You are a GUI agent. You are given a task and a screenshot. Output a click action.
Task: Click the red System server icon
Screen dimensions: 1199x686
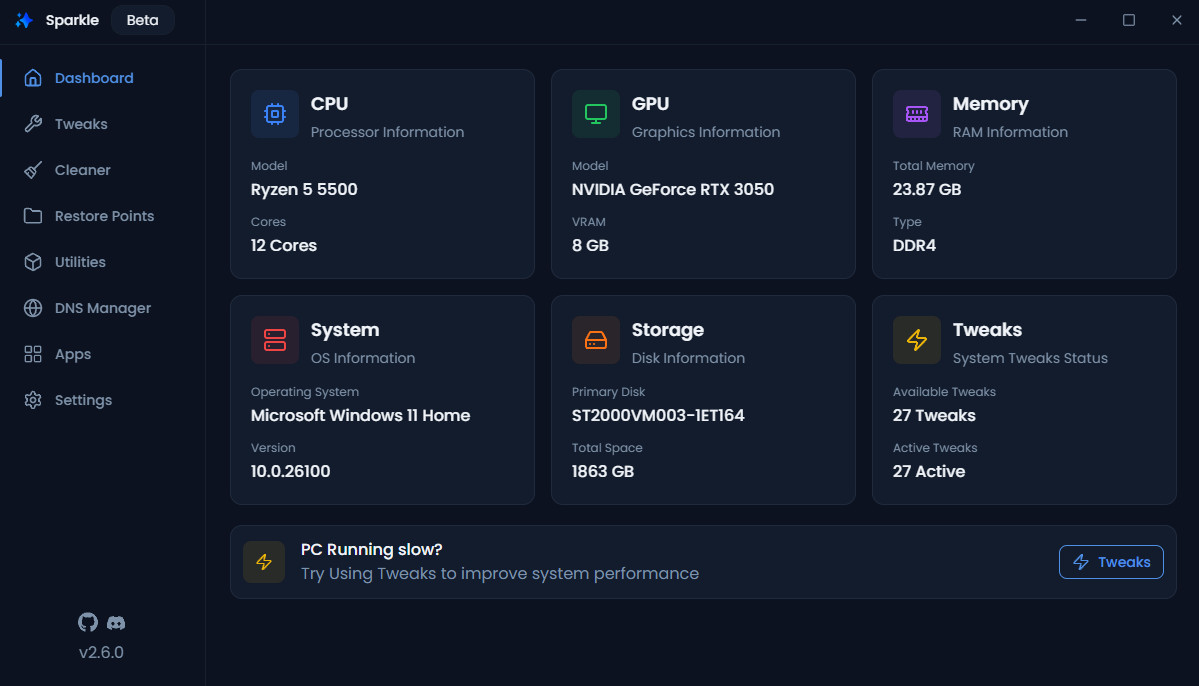pyautogui.click(x=275, y=340)
